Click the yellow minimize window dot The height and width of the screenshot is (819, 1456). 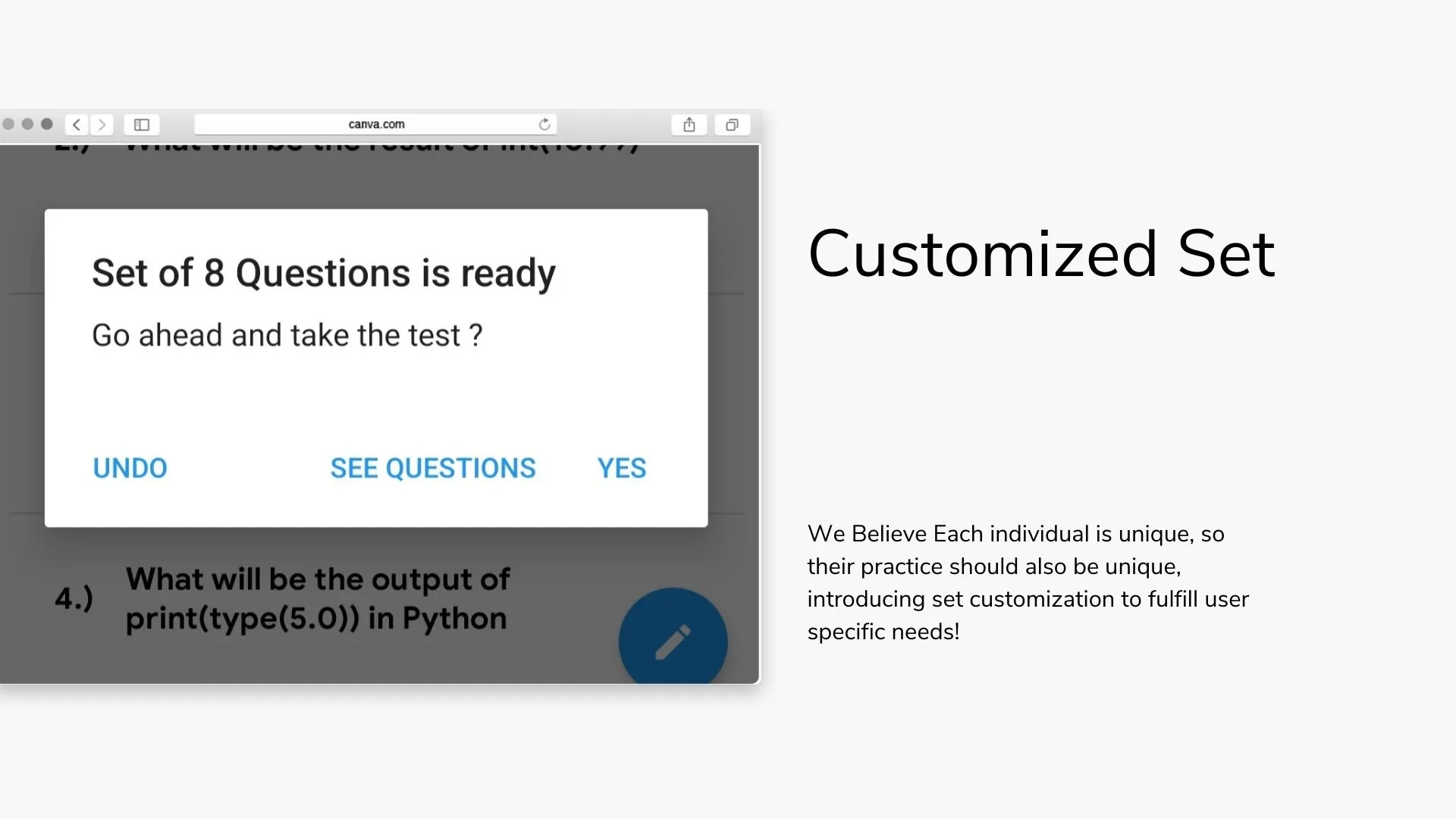pyautogui.click(x=27, y=124)
